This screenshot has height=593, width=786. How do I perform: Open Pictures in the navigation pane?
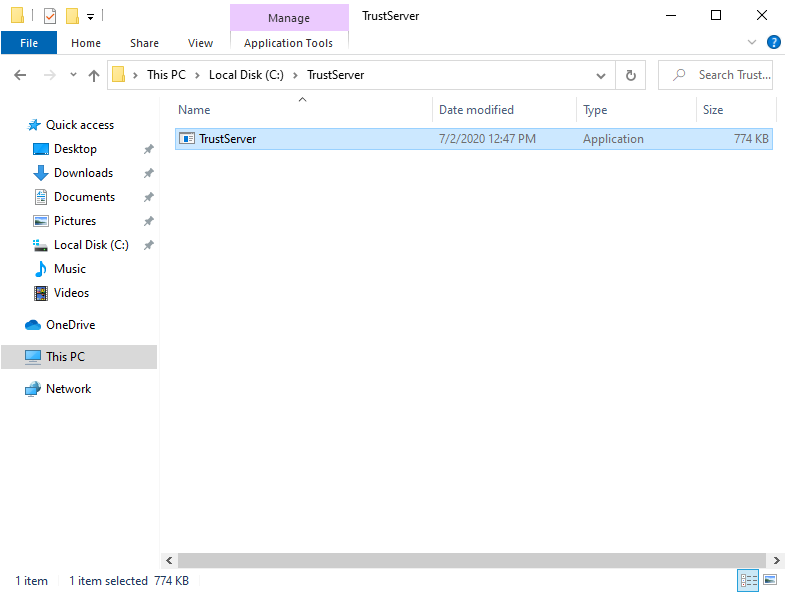point(75,221)
